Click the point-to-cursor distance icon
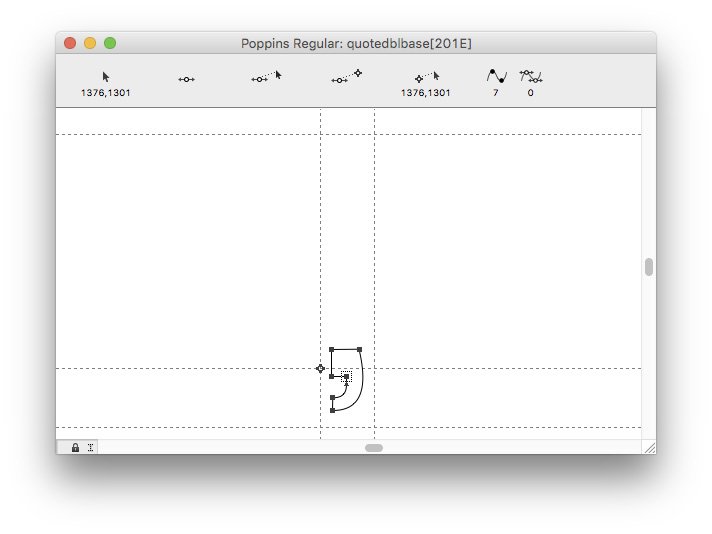This screenshot has width=712, height=534. pos(266,76)
